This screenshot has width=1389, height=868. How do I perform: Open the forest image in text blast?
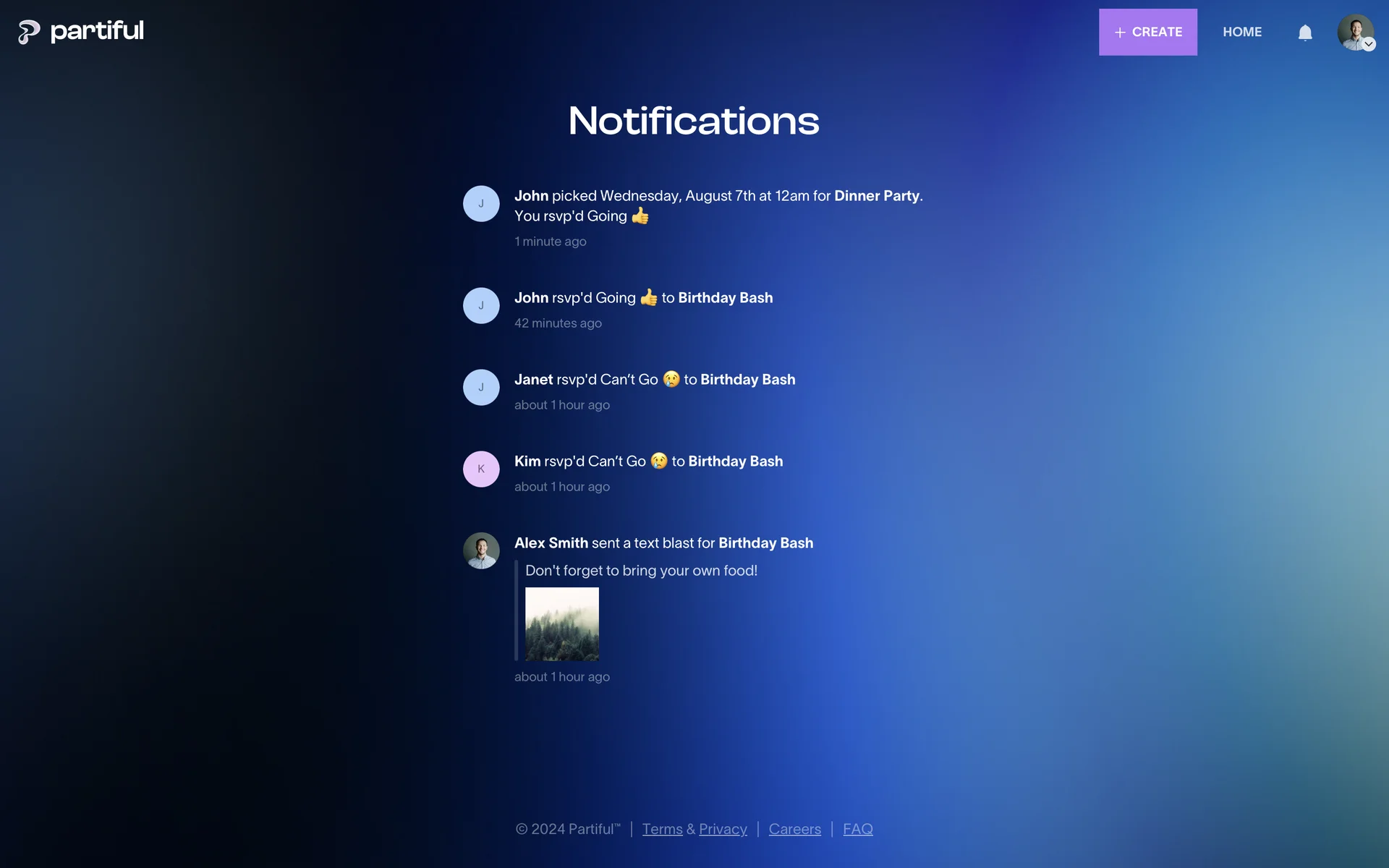[562, 624]
